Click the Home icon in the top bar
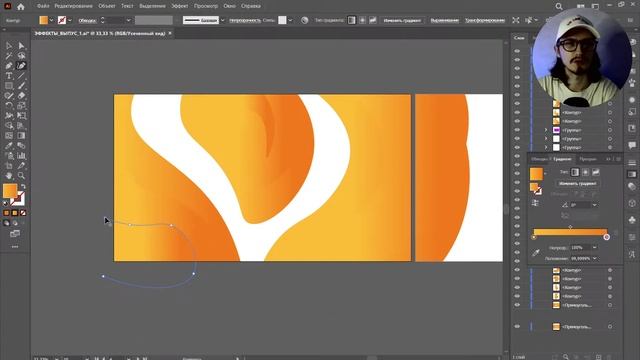This screenshot has width=640, height=360. pos(21,7)
